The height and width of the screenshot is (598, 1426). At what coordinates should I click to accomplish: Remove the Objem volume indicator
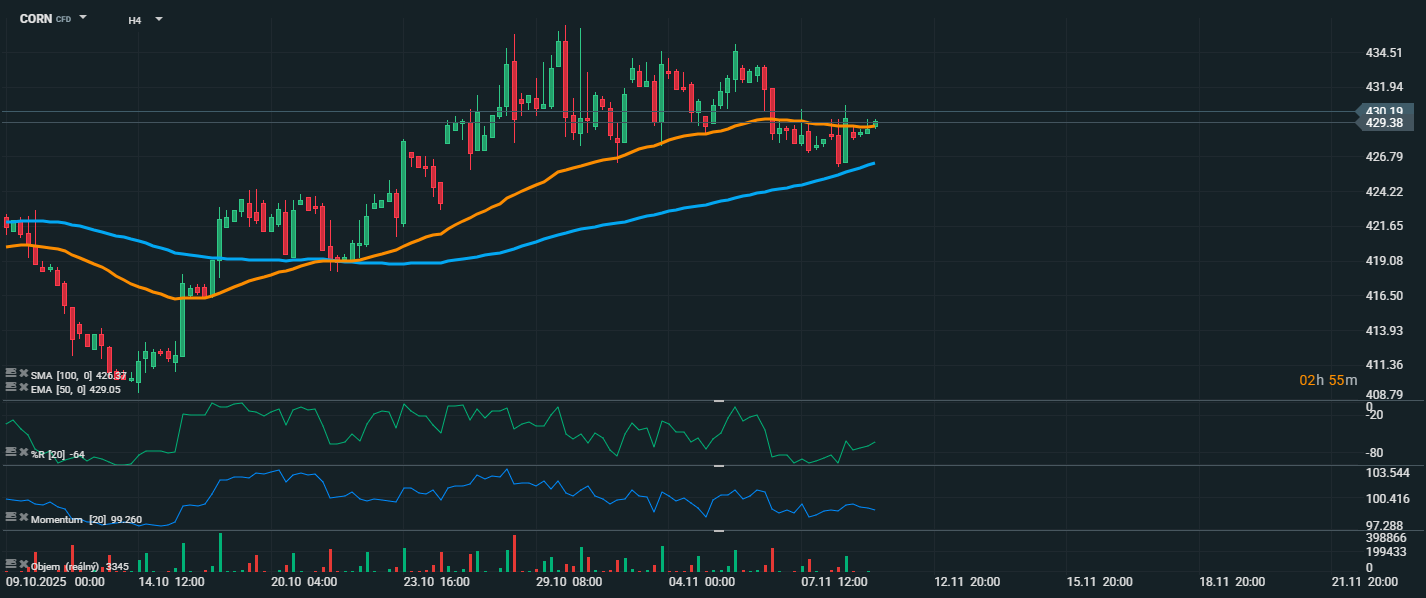click(23, 565)
